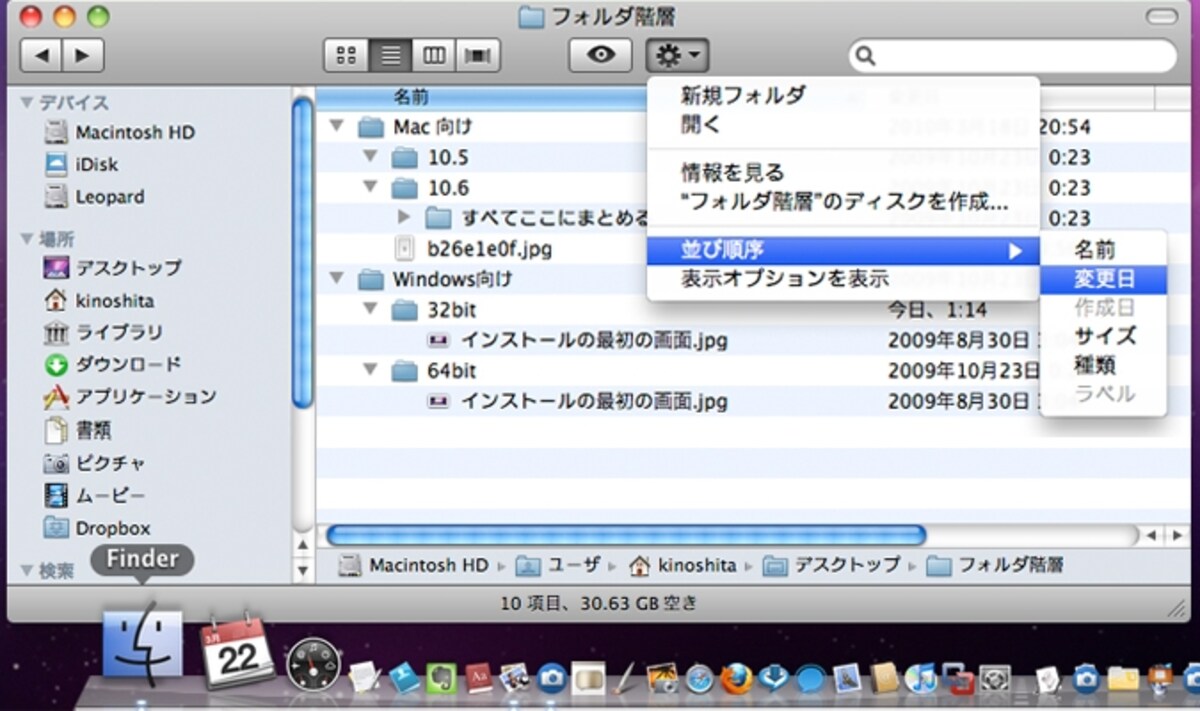The height and width of the screenshot is (711, 1200).
Task: Click デスクトップ in the path bar
Action: pos(831,565)
